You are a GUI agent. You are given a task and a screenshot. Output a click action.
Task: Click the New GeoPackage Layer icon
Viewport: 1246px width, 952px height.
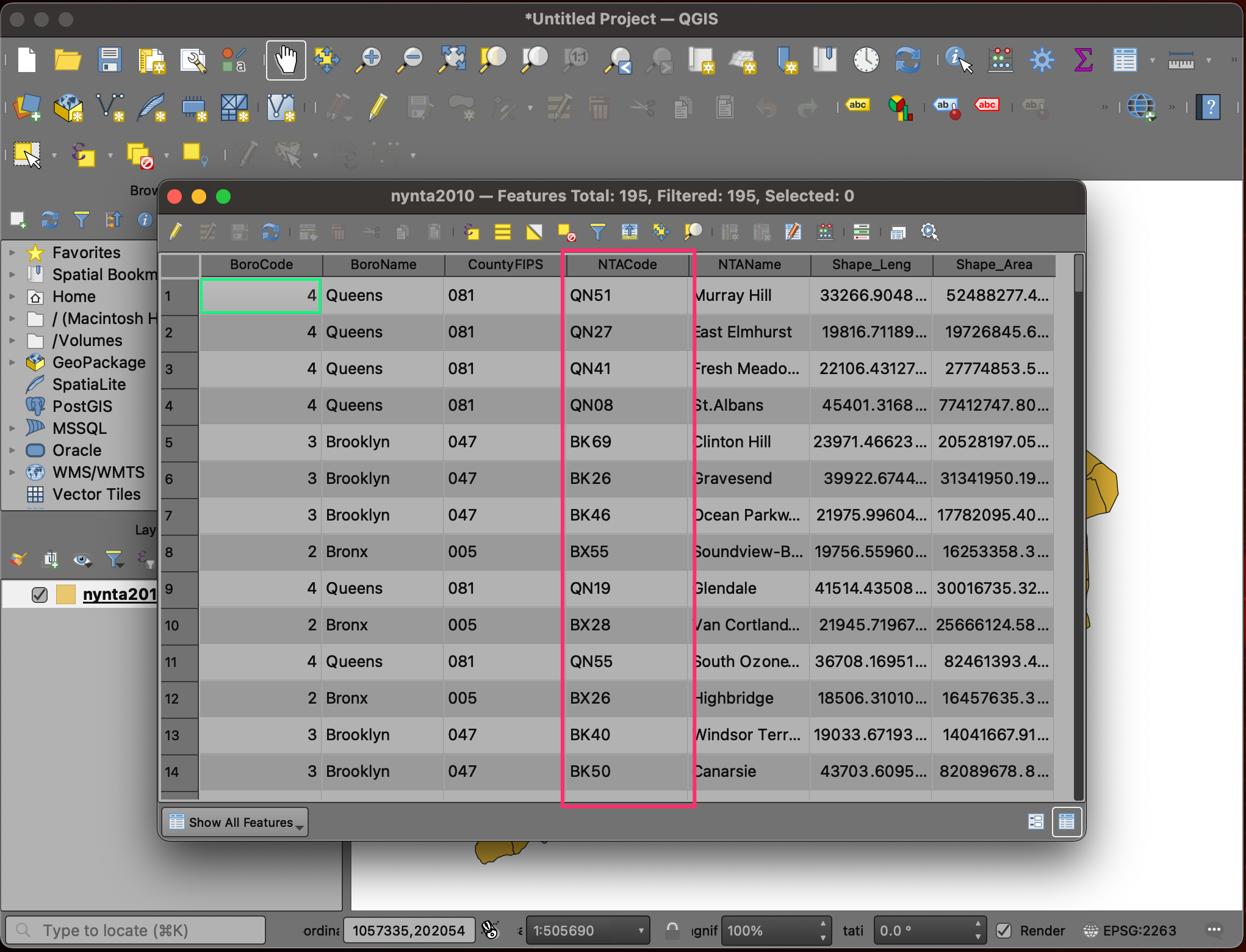(x=68, y=107)
